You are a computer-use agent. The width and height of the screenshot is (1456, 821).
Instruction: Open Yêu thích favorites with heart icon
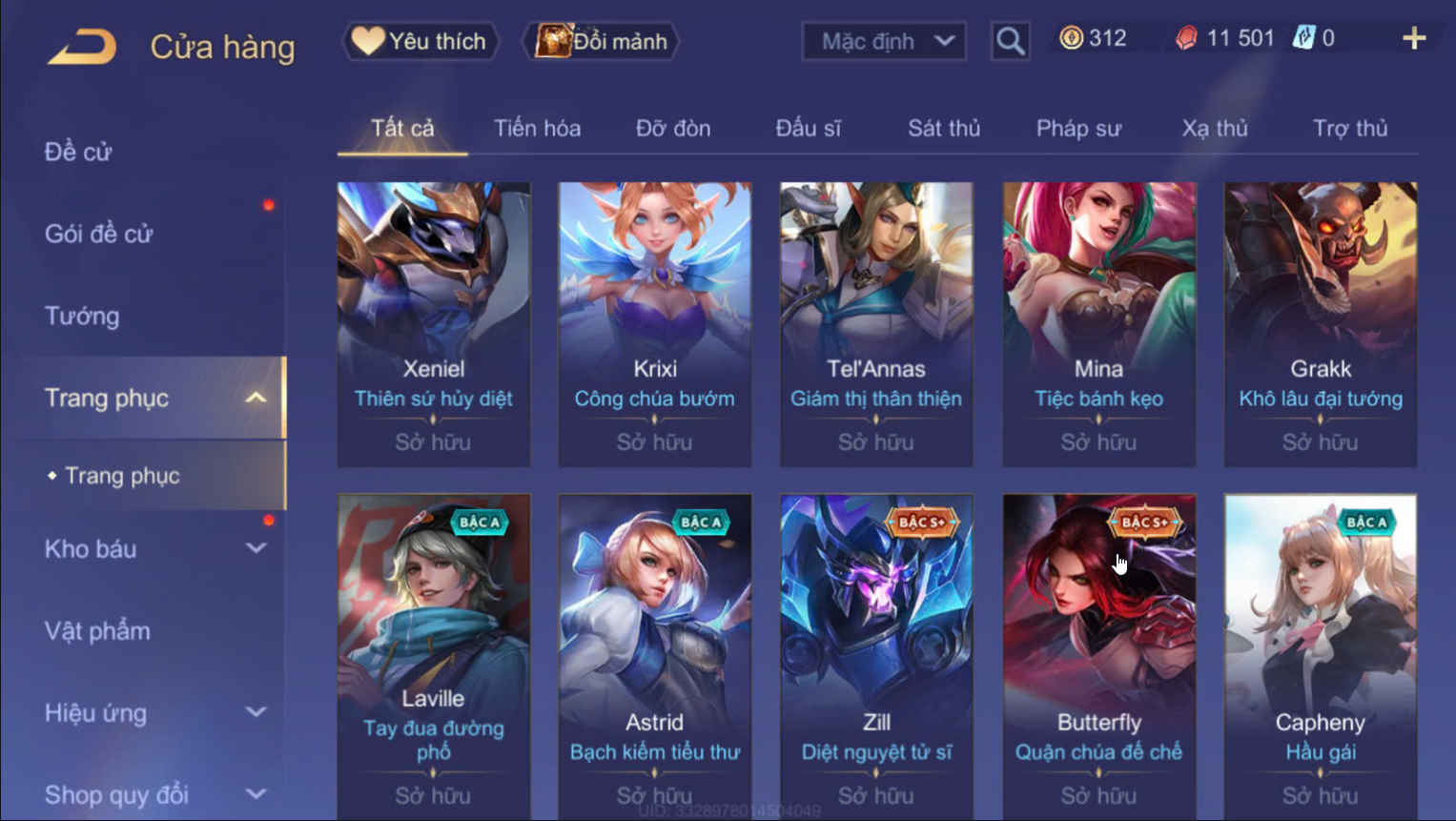(x=420, y=41)
